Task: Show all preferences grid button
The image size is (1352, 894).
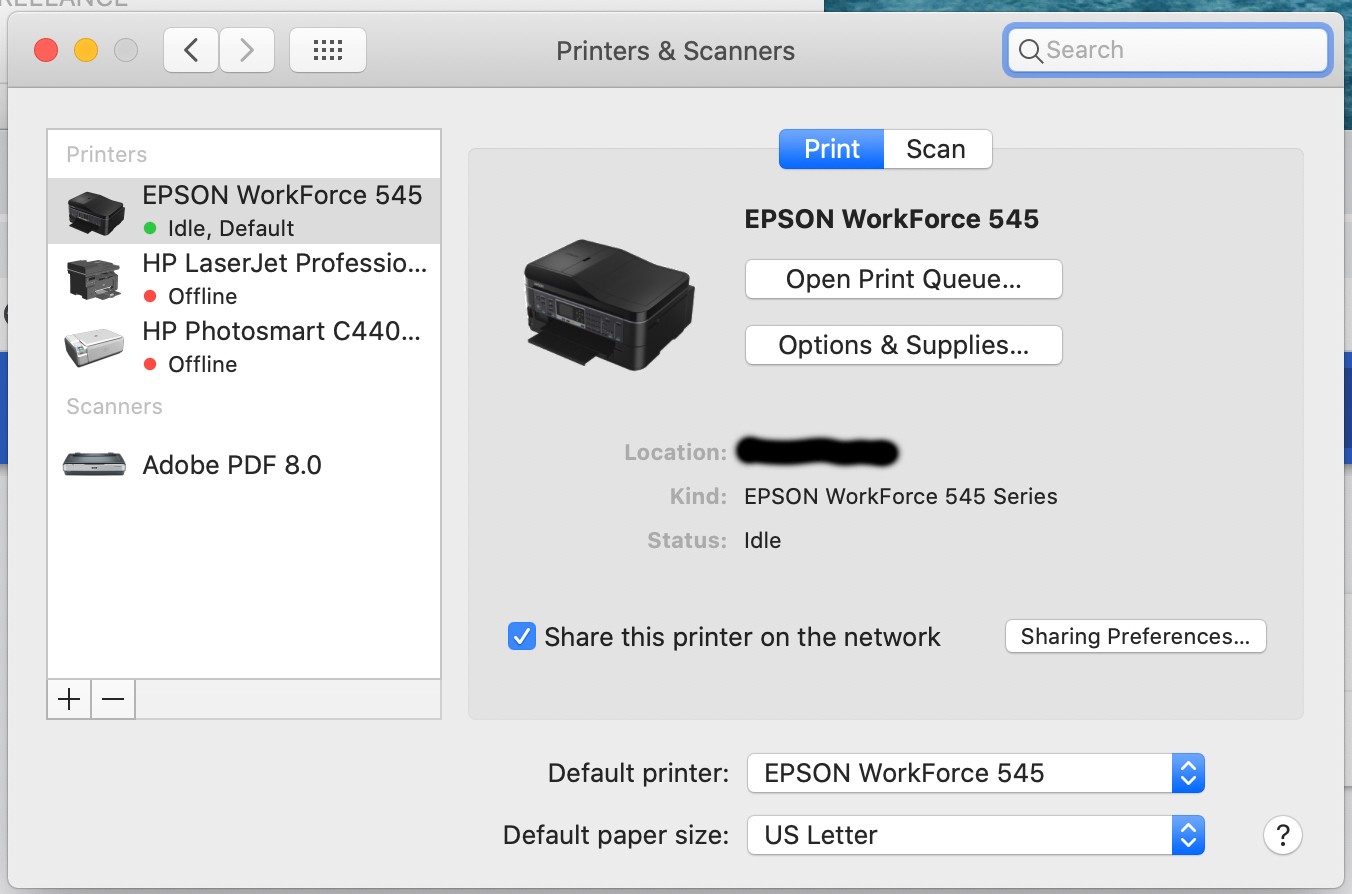Action: 328,50
